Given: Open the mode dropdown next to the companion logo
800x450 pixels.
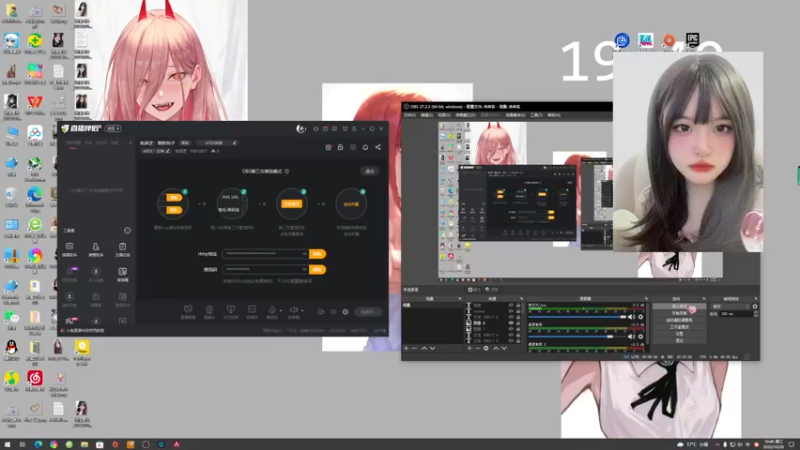Looking at the screenshot, I should pos(113,129).
